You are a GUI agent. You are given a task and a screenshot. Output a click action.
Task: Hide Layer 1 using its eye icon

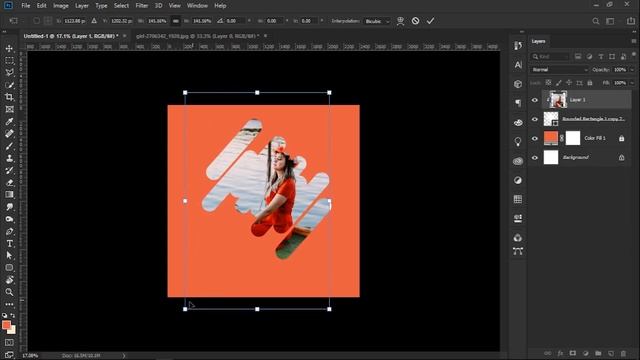click(x=535, y=100)
